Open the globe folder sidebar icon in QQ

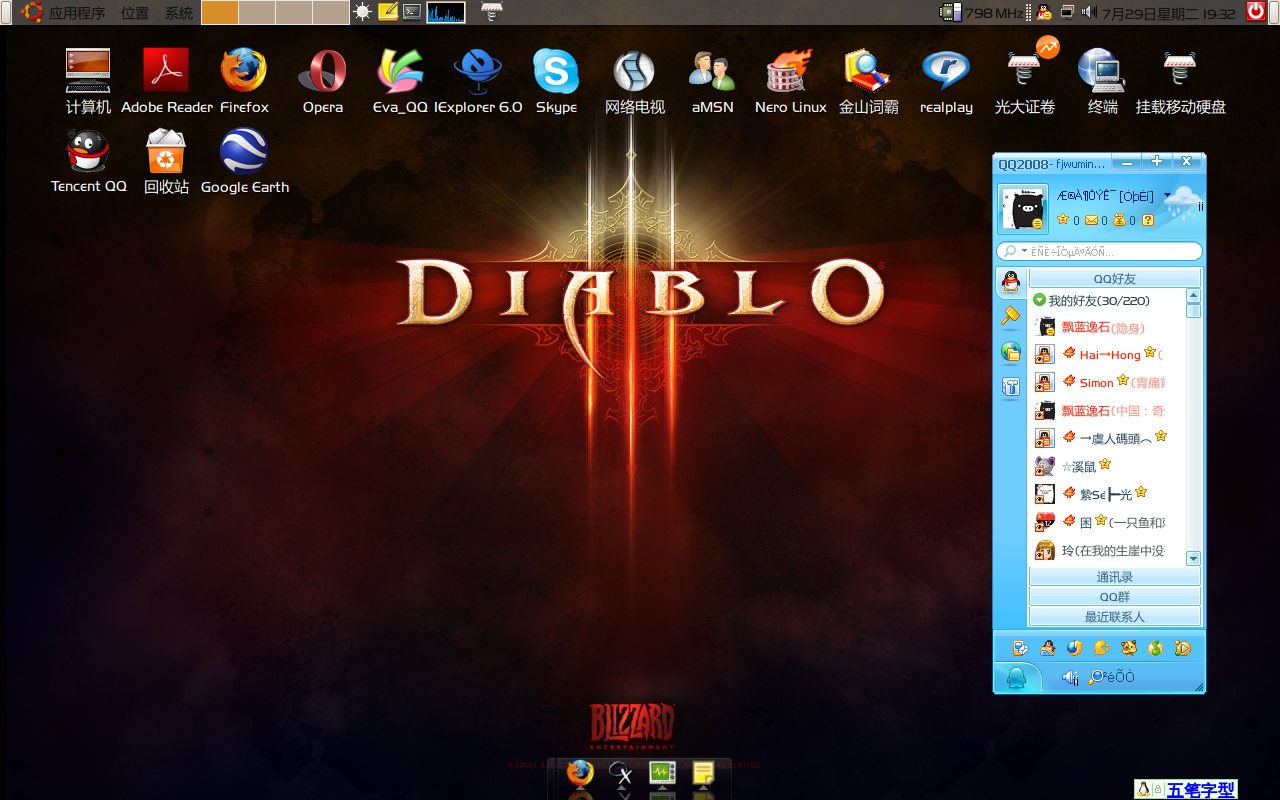point(1011,352)
